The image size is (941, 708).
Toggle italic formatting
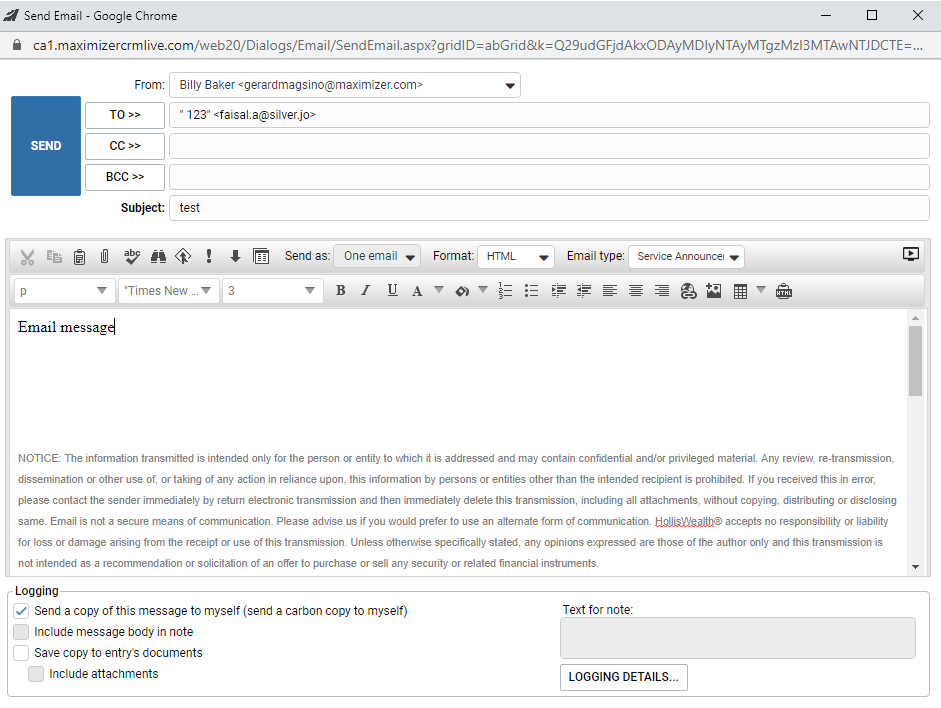tap(365, 291)
